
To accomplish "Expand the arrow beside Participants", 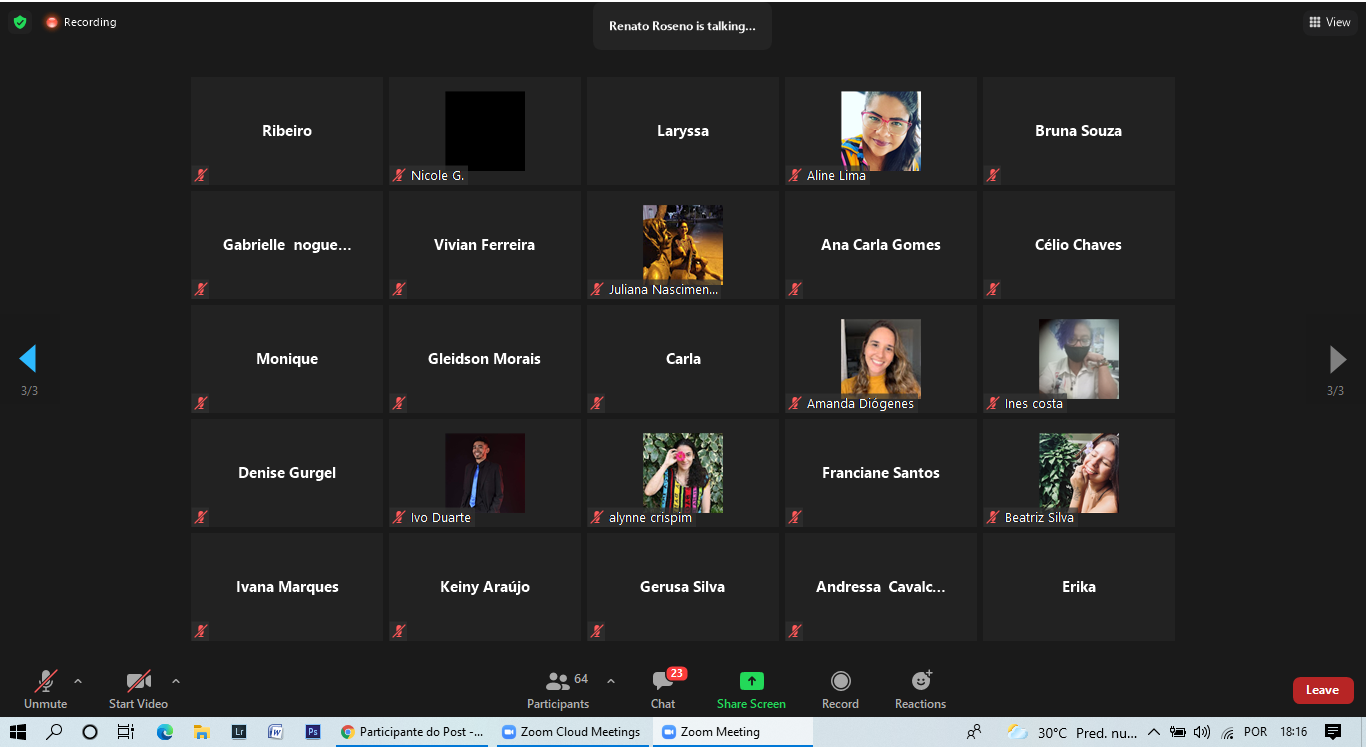I will [611, 681].
